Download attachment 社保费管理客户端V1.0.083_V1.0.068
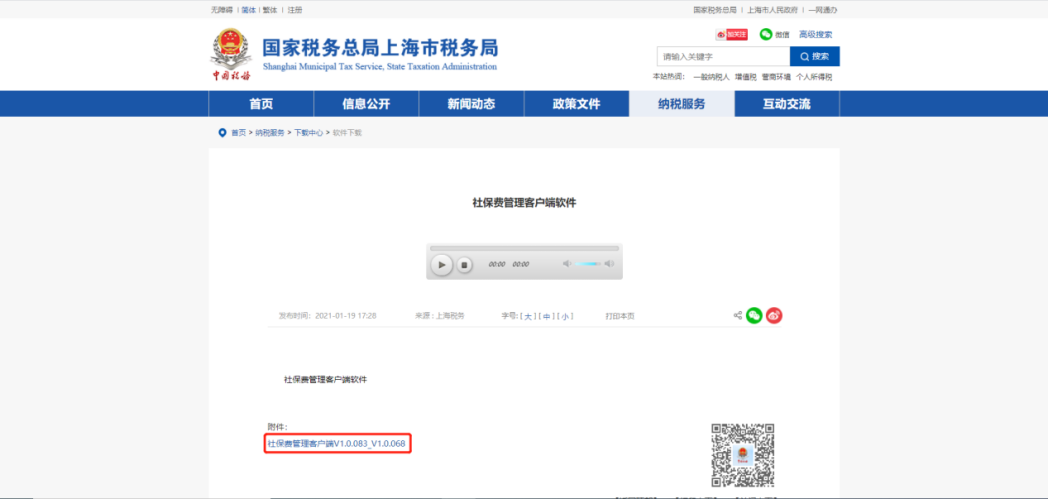This screenshot has height=499, width=1048. [336, 443]
